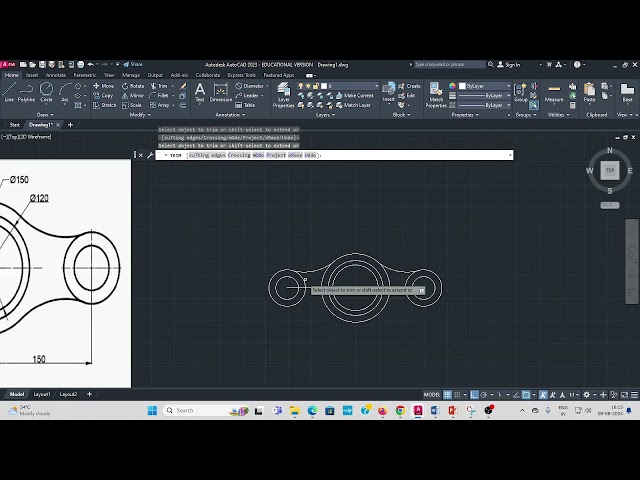
Task: Toggle snap mode in status bar
Action: click(x=458, y=395)
